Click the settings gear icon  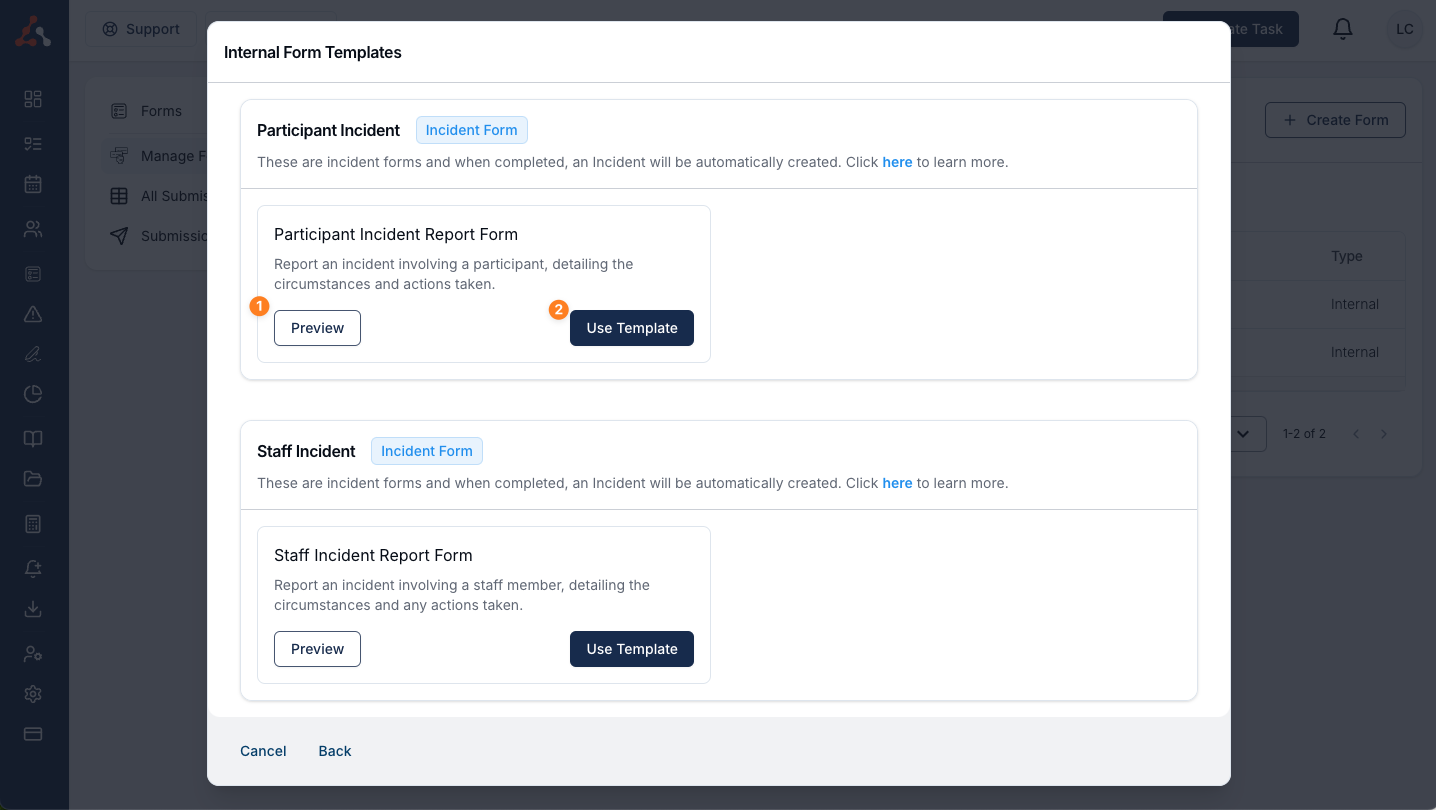33,694
